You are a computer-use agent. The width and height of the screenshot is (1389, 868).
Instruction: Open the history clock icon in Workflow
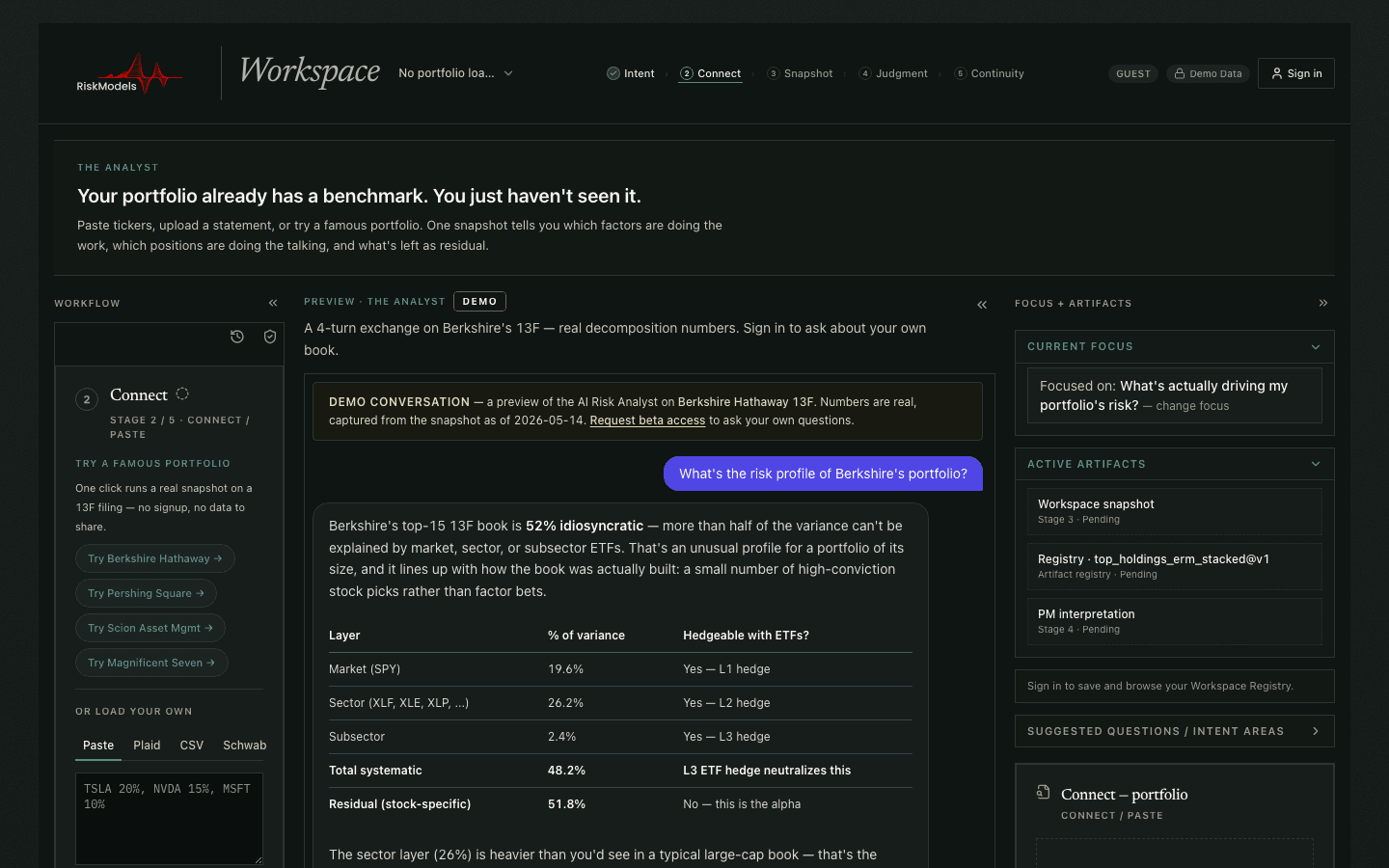(237, 337)
